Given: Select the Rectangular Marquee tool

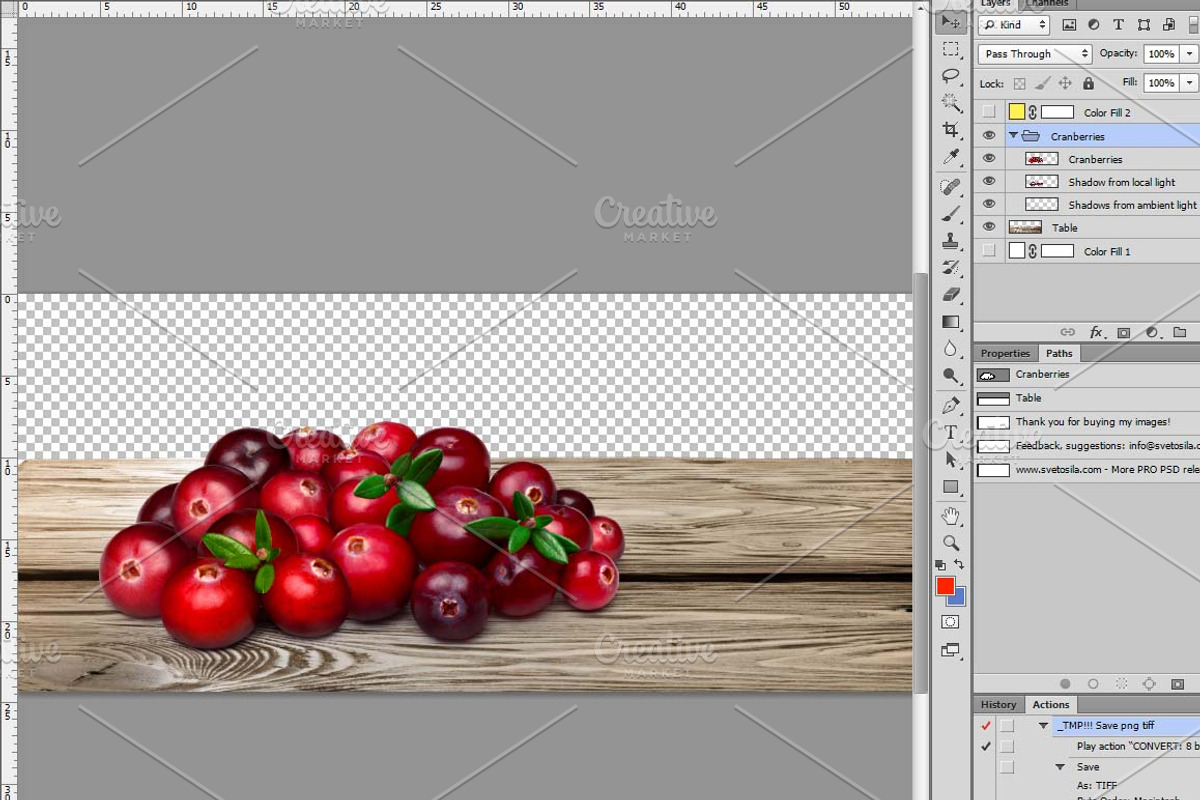Looking at the screenshot, I should pos(951,49).
